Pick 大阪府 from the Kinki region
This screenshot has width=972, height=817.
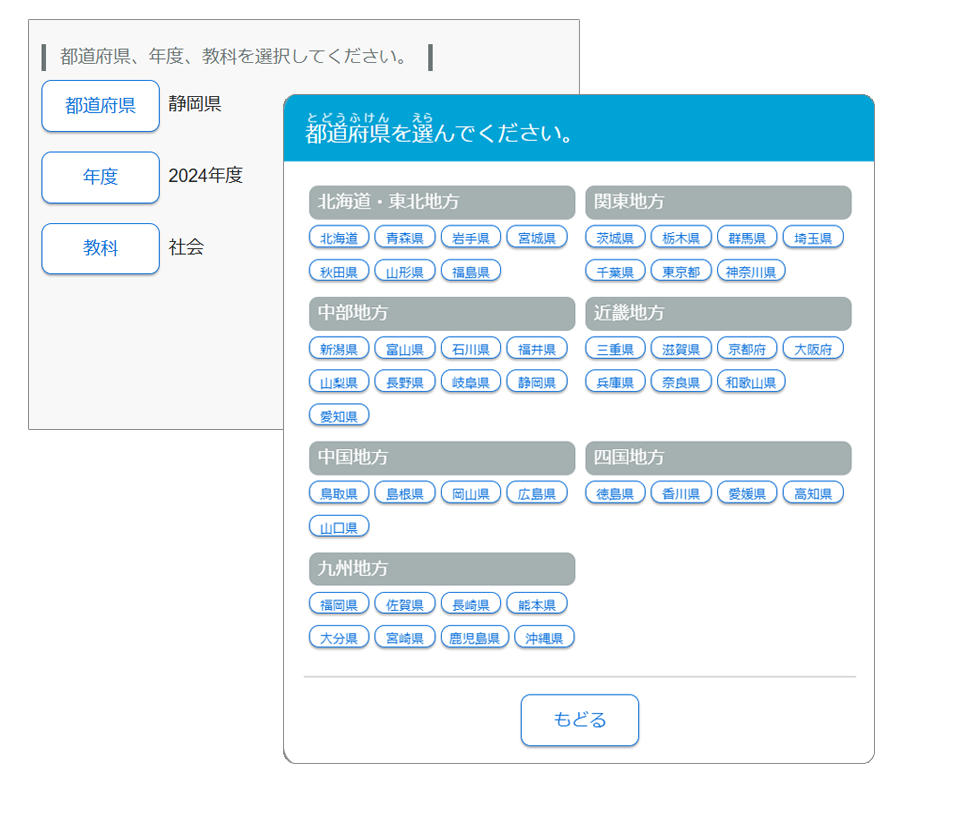pos(813,348)
